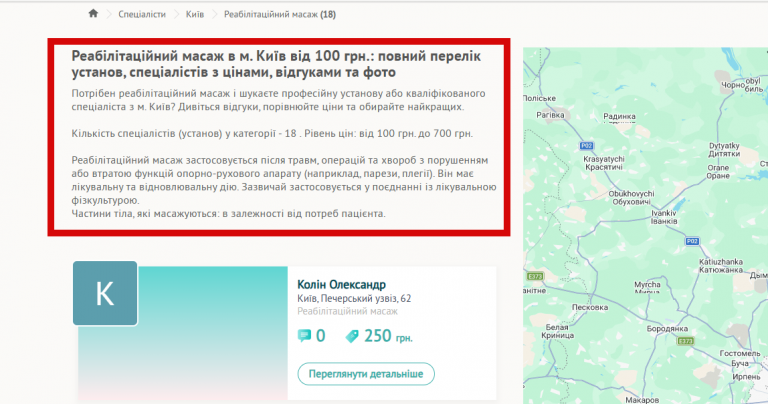768x404 pixels.
Task: Click the upper E373 road marker on the map
Action: tap(535, 276)
